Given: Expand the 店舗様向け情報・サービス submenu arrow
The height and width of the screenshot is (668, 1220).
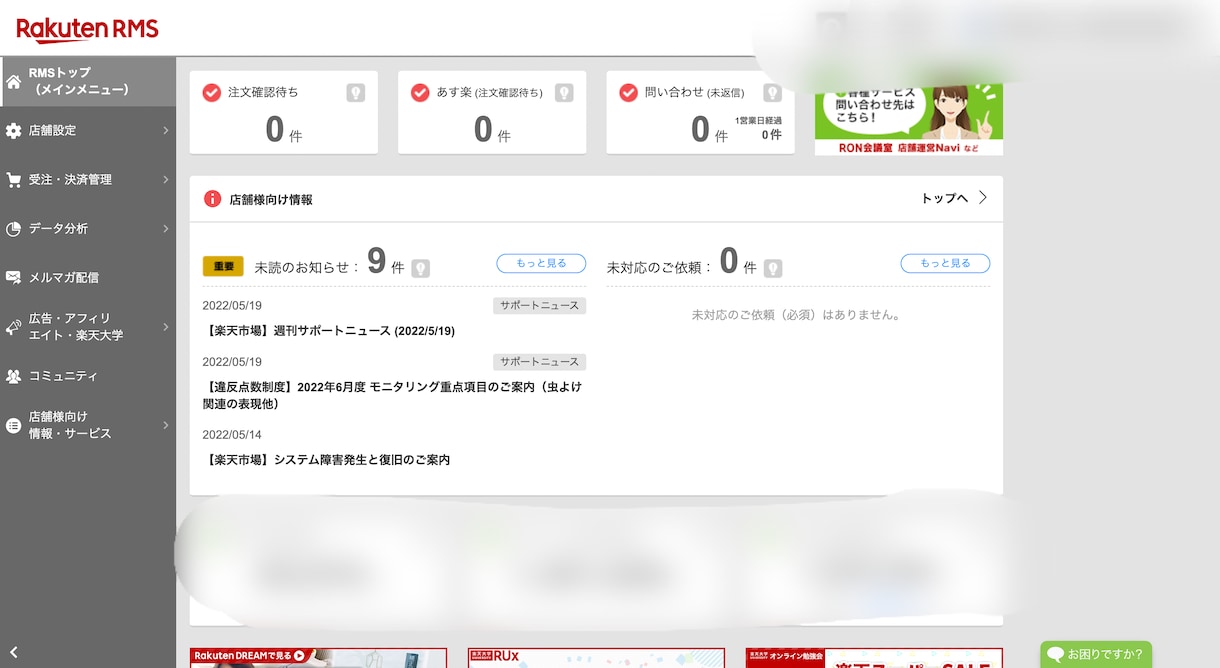Looking at the screenshot, I should click(165, 425).
